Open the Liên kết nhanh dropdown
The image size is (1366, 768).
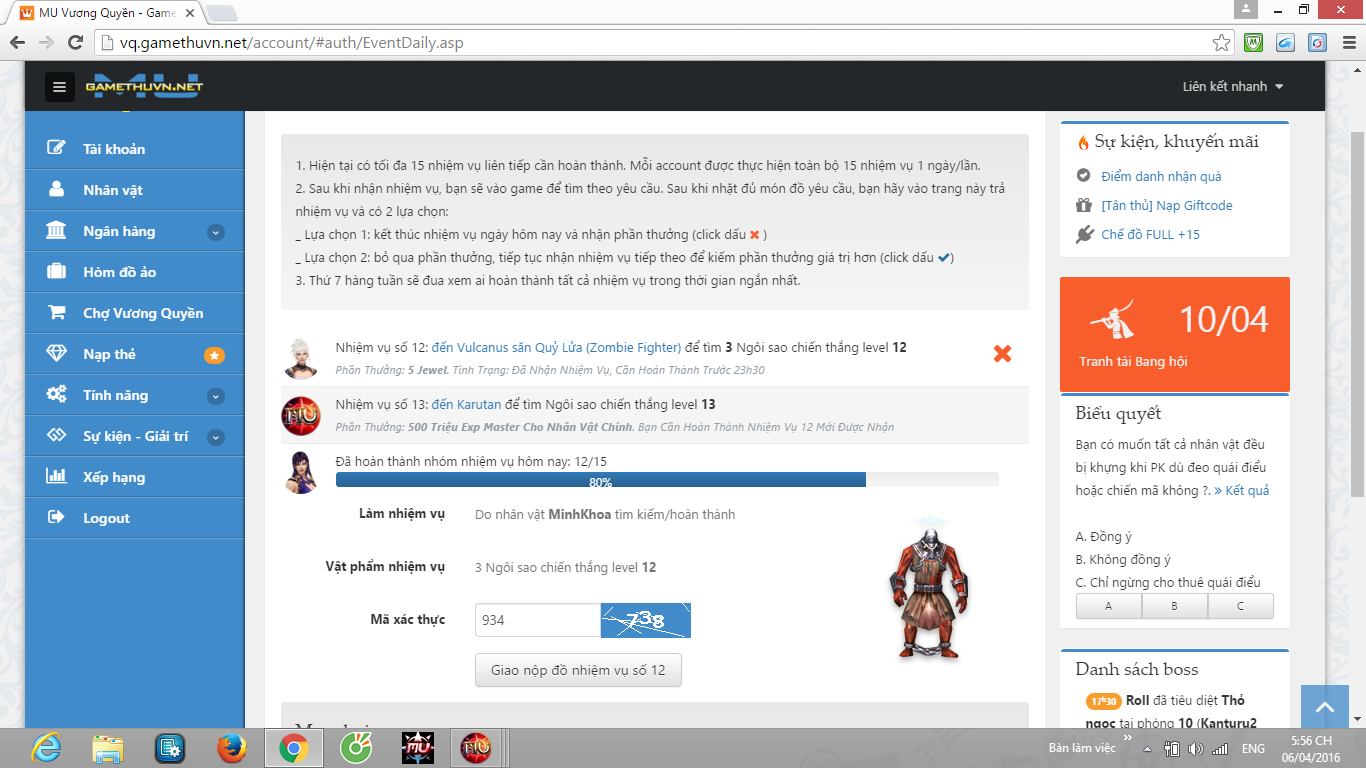point(1232,87)
